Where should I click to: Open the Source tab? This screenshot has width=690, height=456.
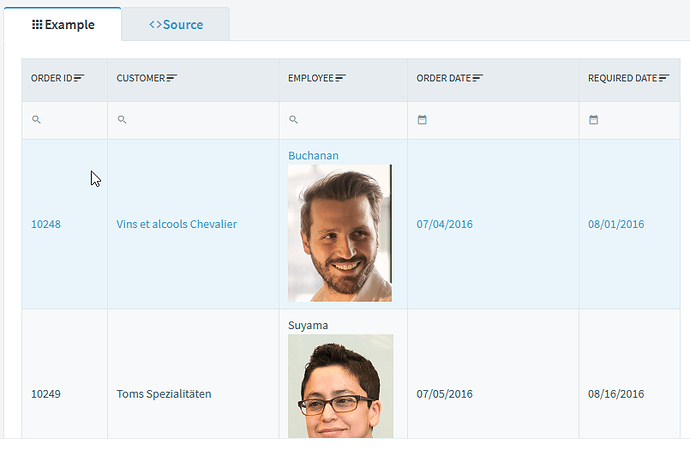(176, 25)
